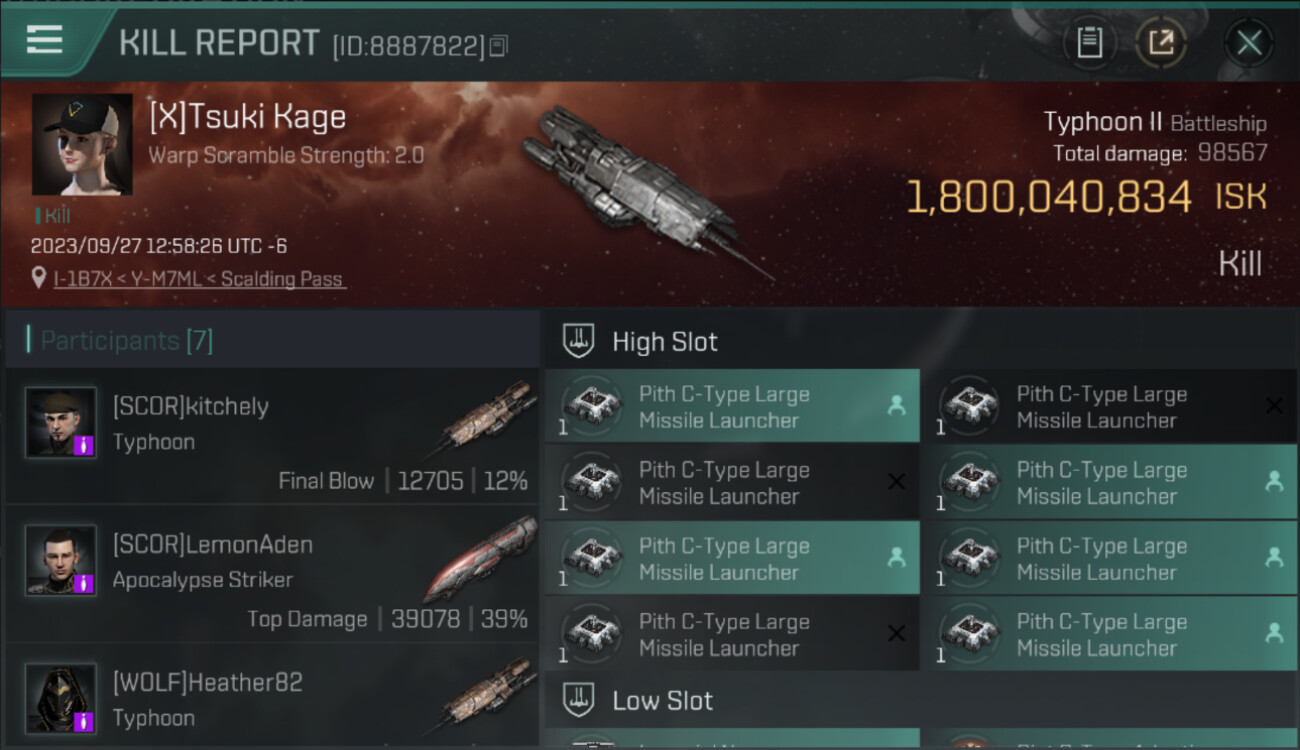Select the High Slot section icon
The height and width of the screenshot is (750, 1300).
[579, 341]
